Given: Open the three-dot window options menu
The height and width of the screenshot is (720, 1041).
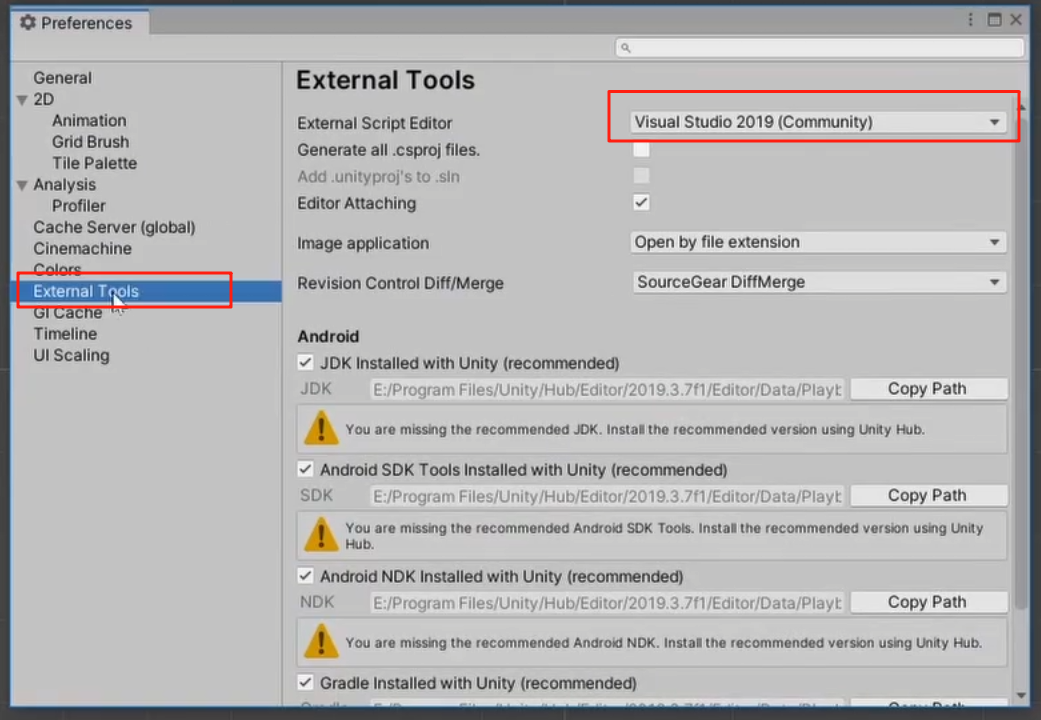Looking at the screenshot, I should 971,20.
